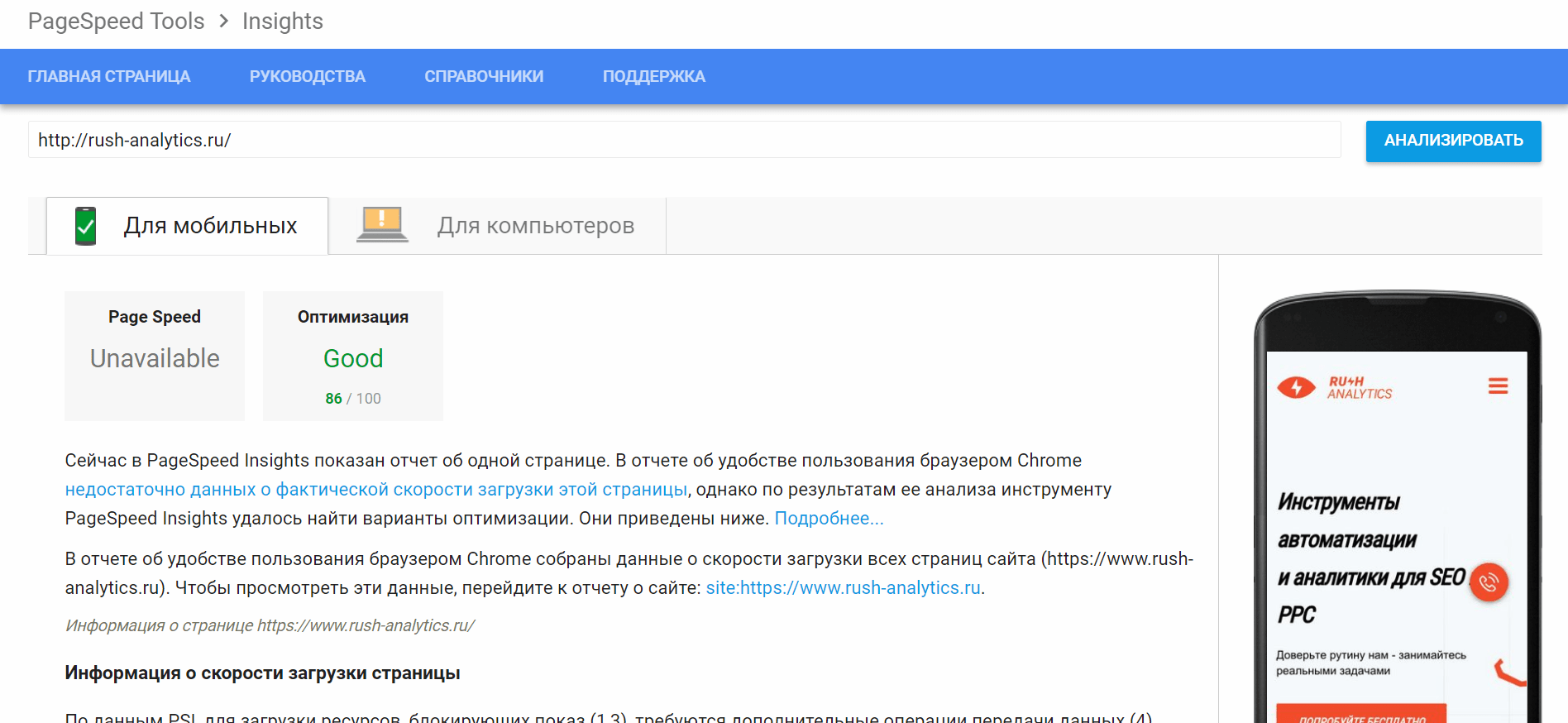1568x723 pixels.
Task: Open the hamburger menu in phone preview
Action: [1498, 386]
